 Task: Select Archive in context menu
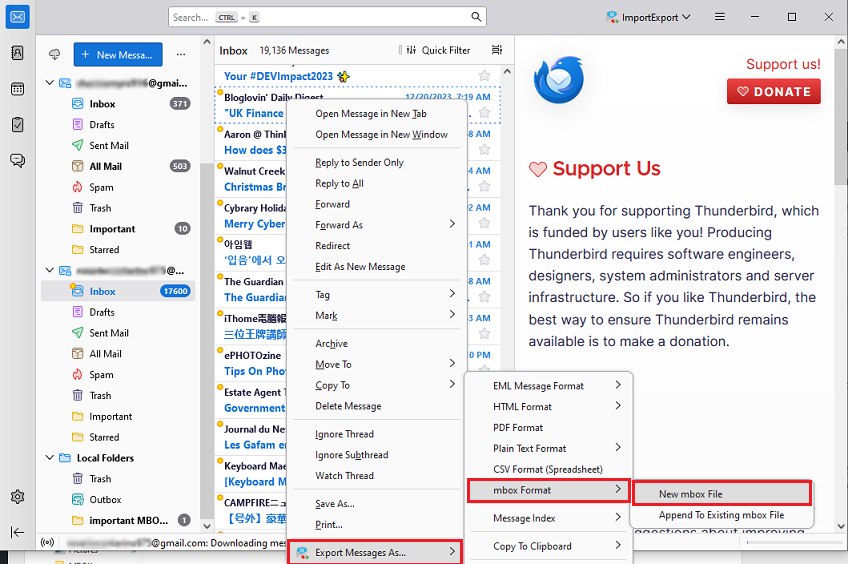tap(376, 344)
